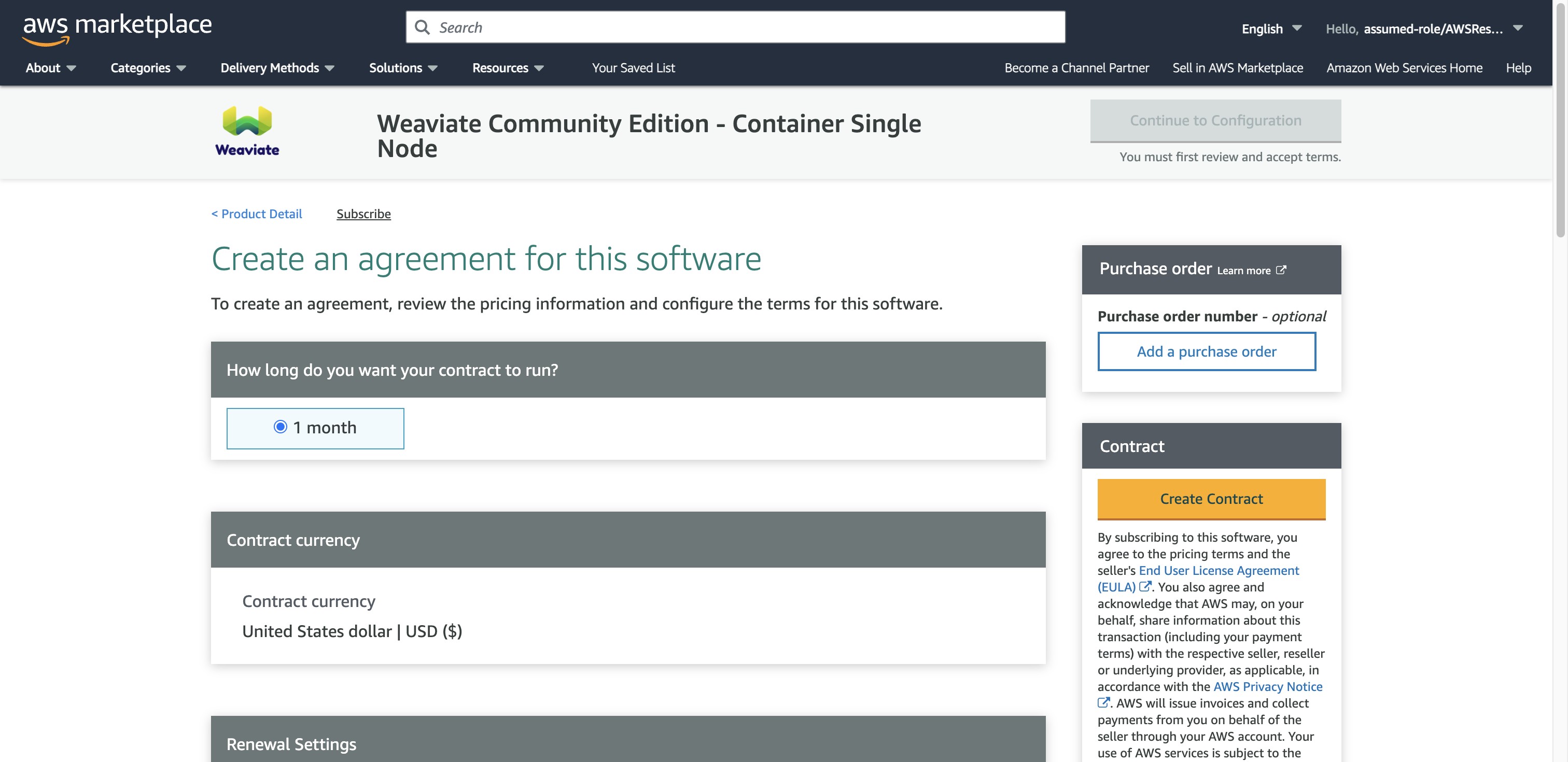Click the search magnifier icon

(x=422, y=27)
